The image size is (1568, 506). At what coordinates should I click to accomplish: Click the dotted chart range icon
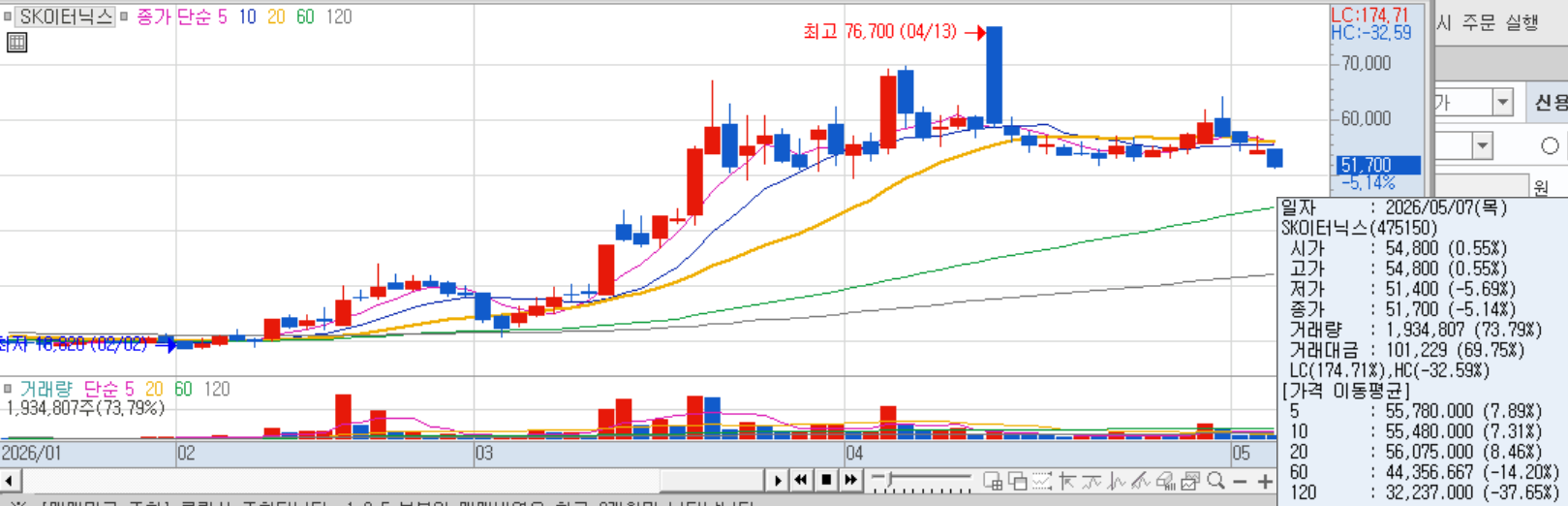(x=1042, y=481)
